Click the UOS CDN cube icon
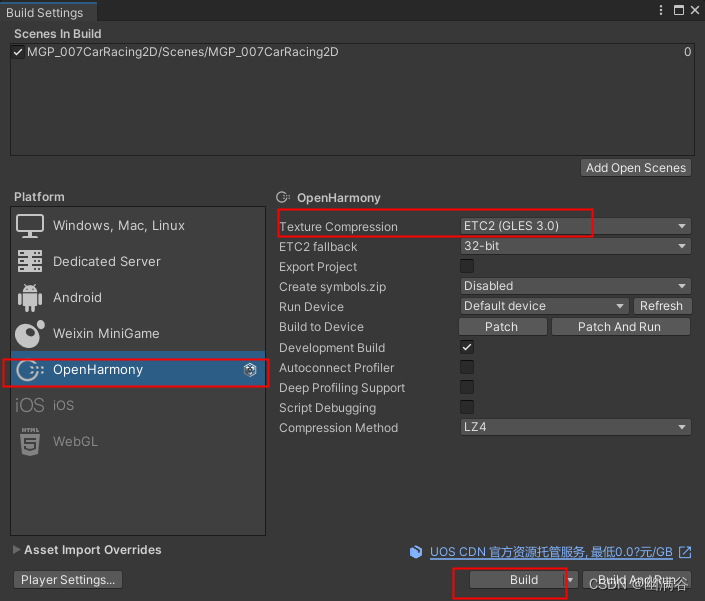Screen dimensions: 705x601 click(x=416, y=552)
